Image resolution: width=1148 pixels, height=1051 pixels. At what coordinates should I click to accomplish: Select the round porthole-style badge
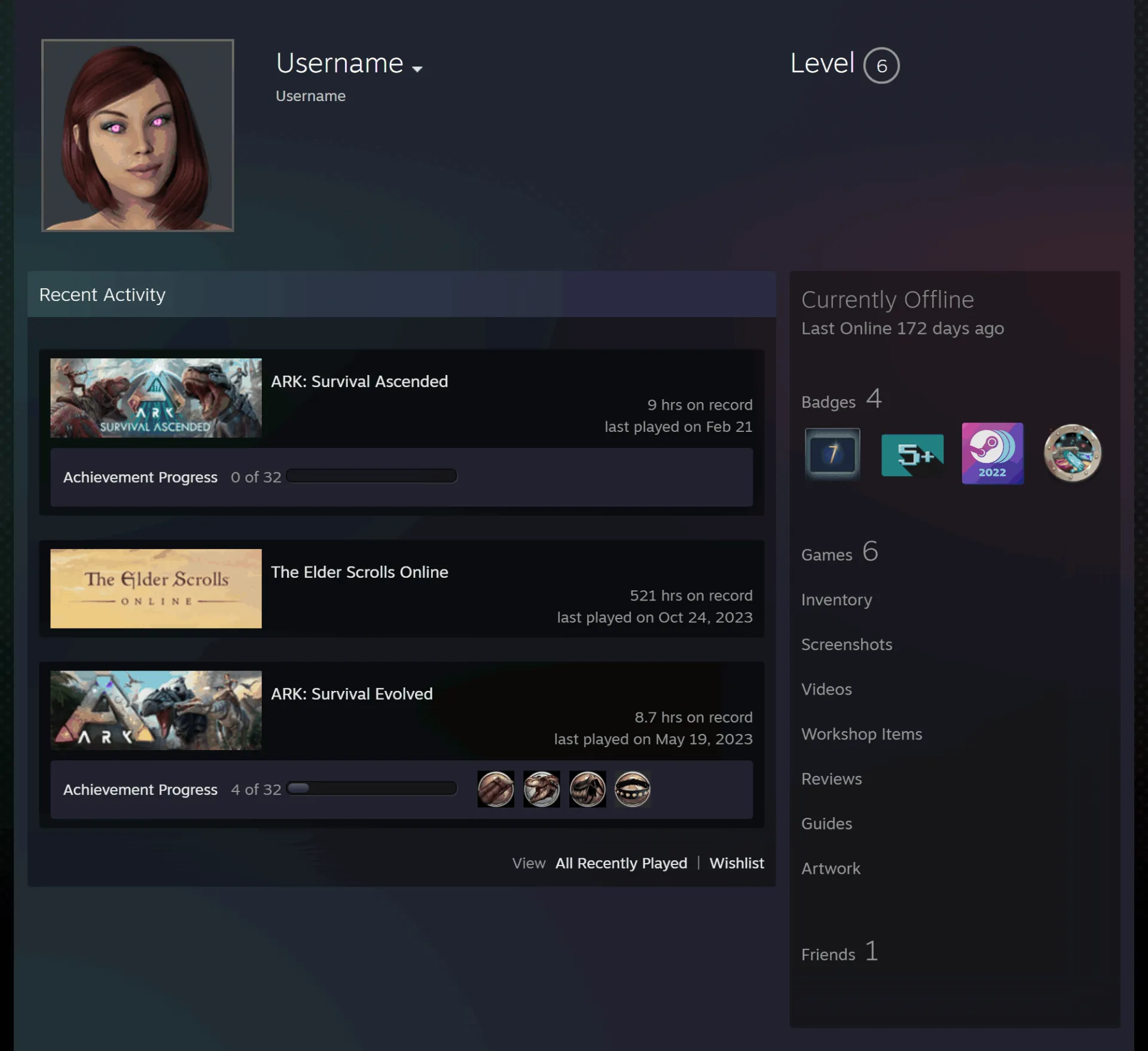(1073, 453)
